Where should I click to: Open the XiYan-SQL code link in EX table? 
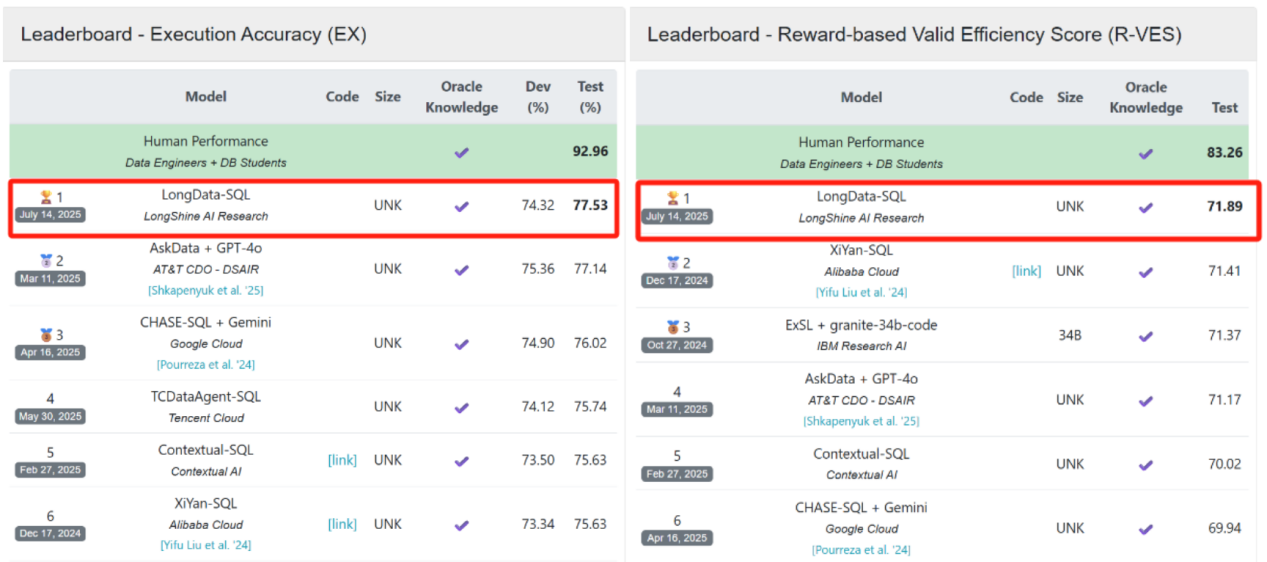pos(342,524)
